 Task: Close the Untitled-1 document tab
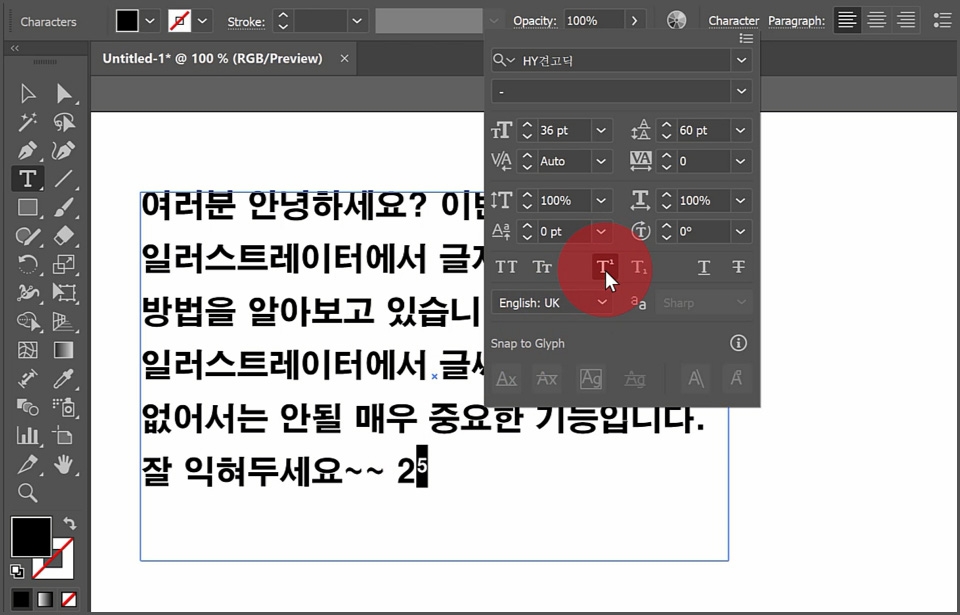pos(345,58)
